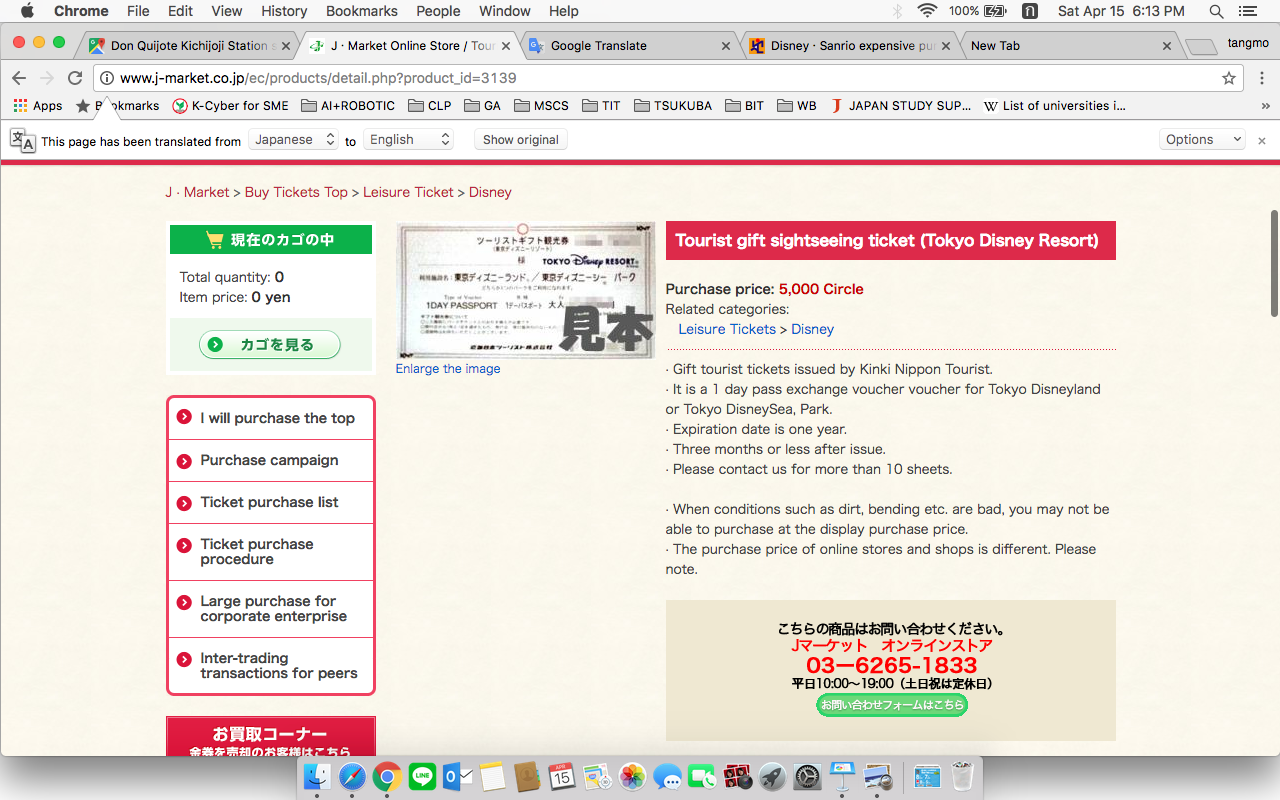The height and width of the screenshot is (800, 1280).
Task: Reload the current page
Action: (x=75, y=78)
